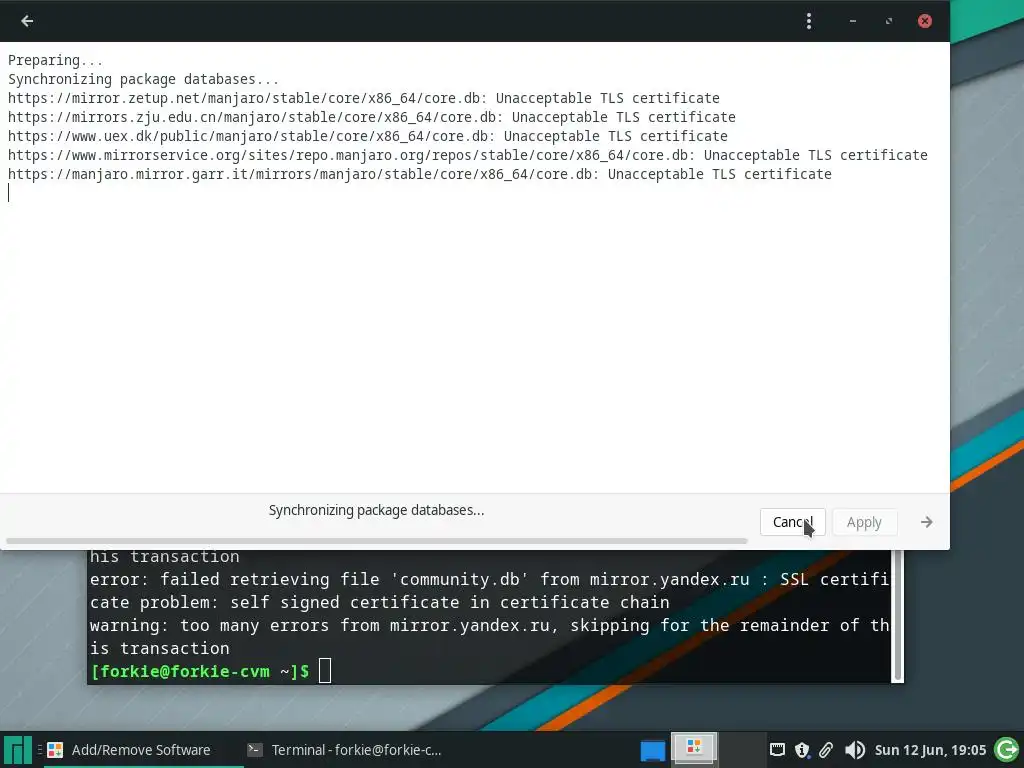This screenshot has width=1024, height=768.
Task: Open the Manjaro start menu
Action: [18, 750]
